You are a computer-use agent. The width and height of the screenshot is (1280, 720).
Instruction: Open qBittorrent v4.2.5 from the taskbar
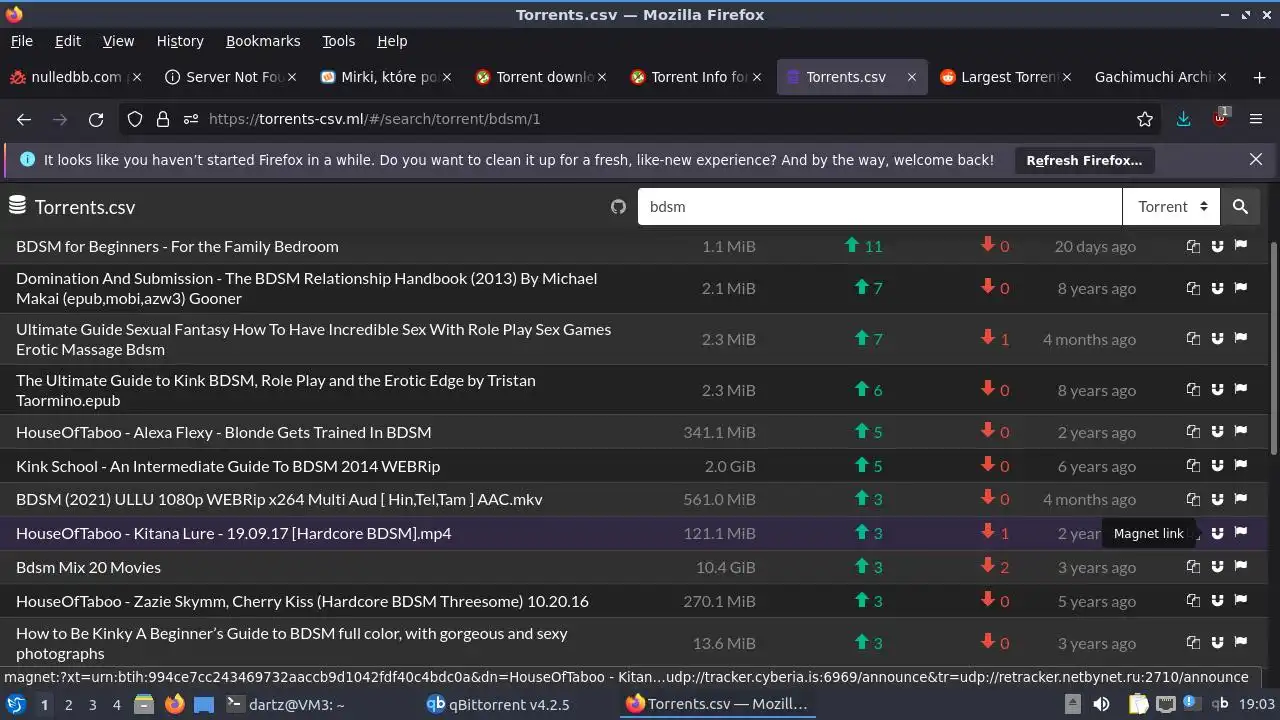498,704
